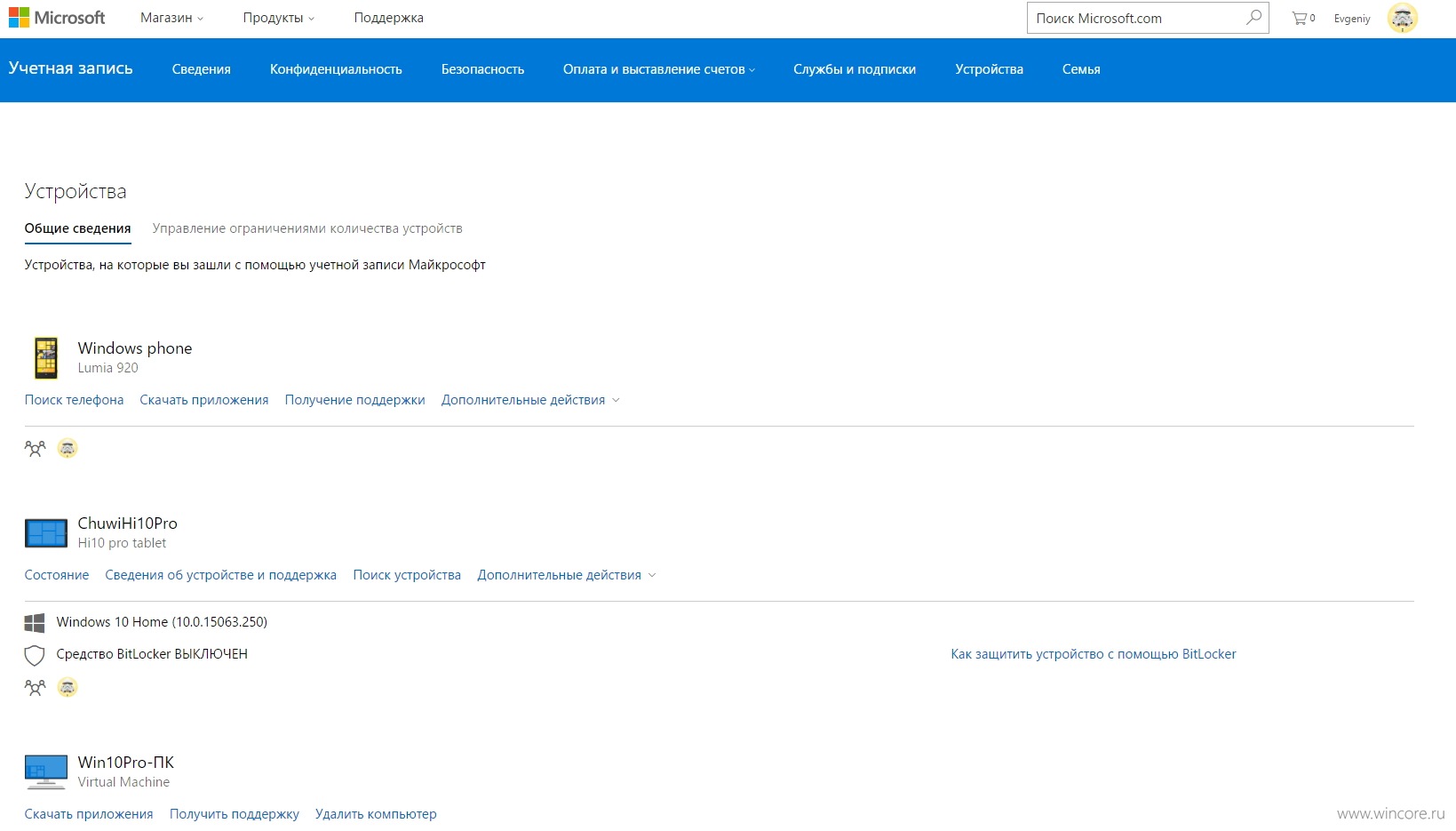Expand Дополнительные действия for ChuwiHi10Pro

click(567, 575)
